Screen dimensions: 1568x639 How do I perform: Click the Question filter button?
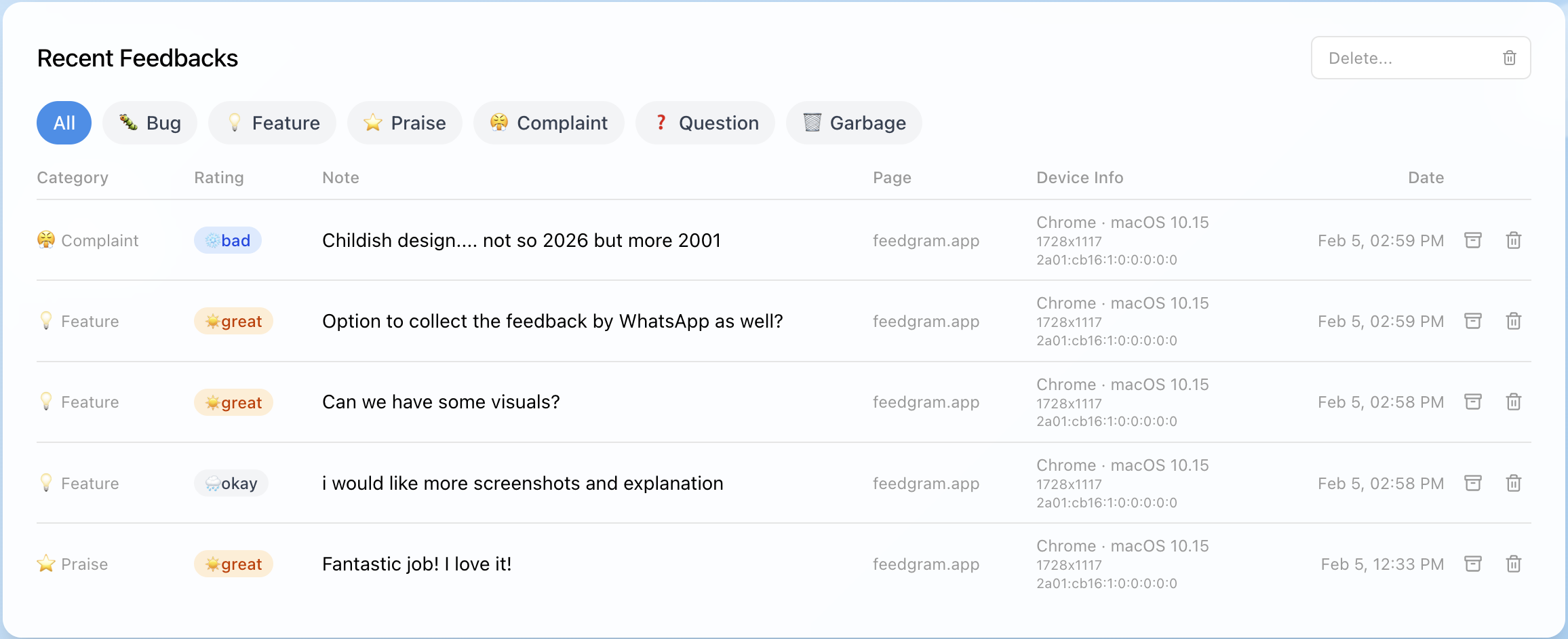(705, 123)
